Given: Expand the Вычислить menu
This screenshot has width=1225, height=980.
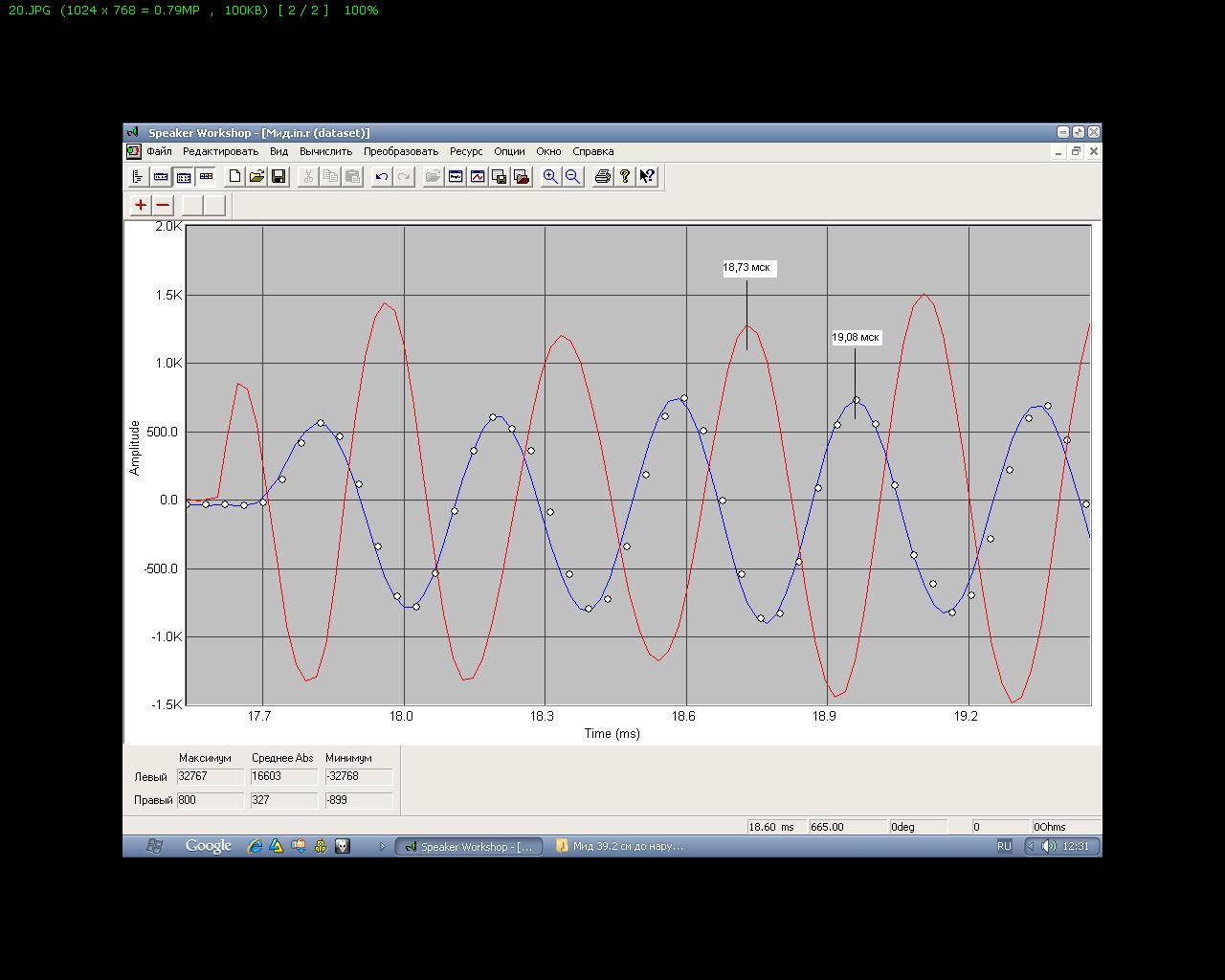Looking at the screenshot, I should coord(325,151).
